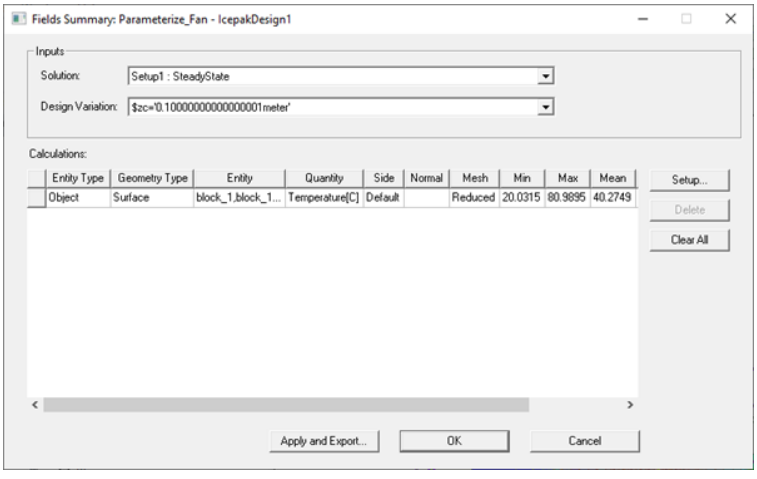This screenshot has width=757, height=479.
Task: Click the Mesh column header
Action: pos(475,178)
